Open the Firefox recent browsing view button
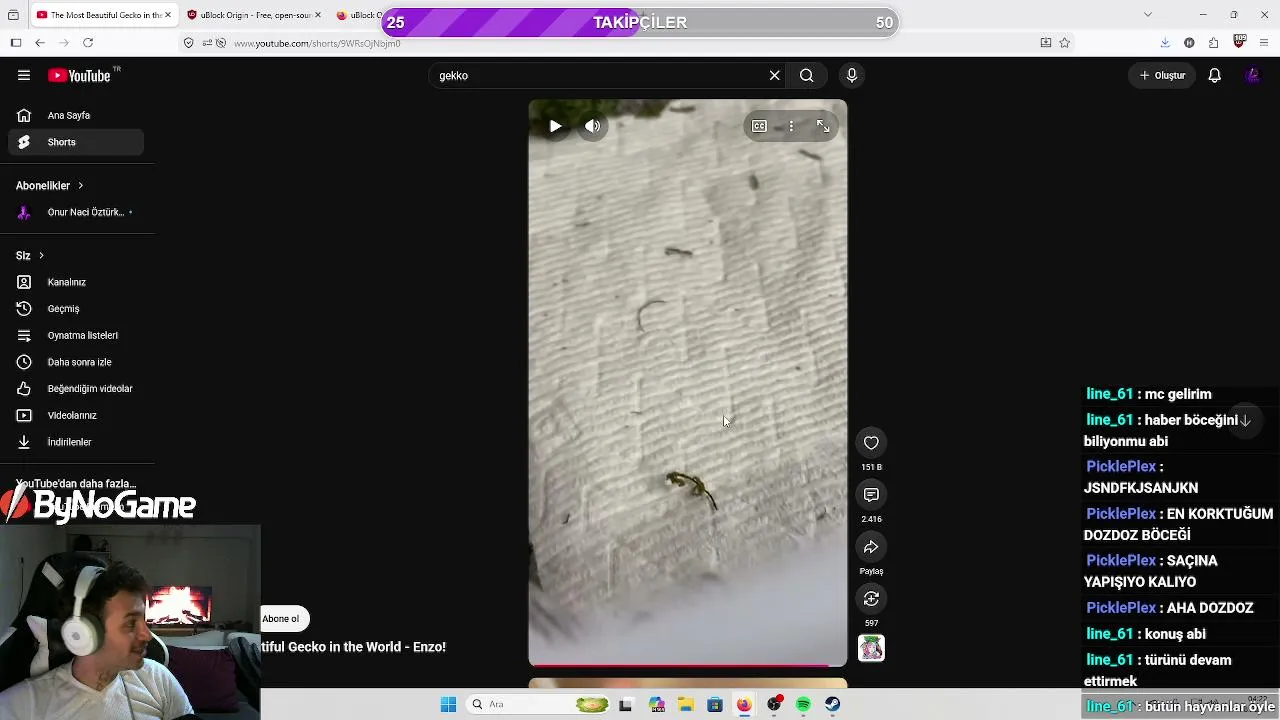This screenshot has width=1280, height=720. pyautogui.click(x=12, y=15)
